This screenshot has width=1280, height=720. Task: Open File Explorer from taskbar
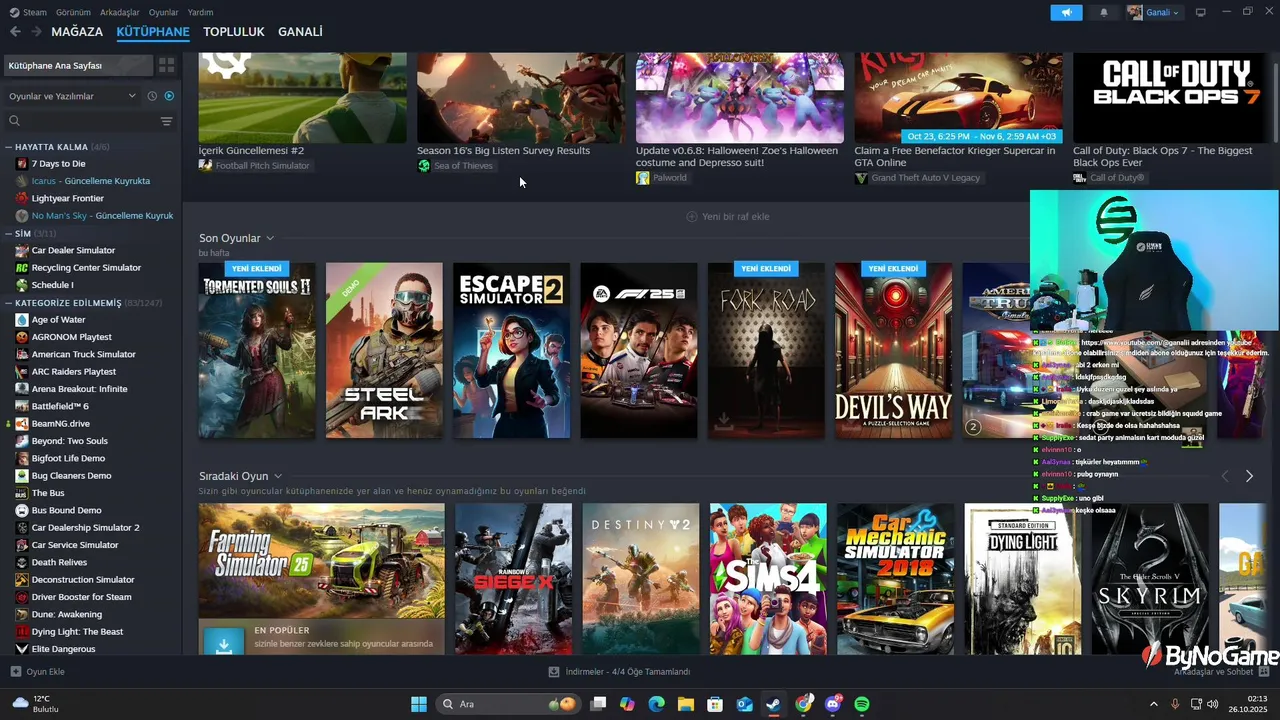click(686, 704)
